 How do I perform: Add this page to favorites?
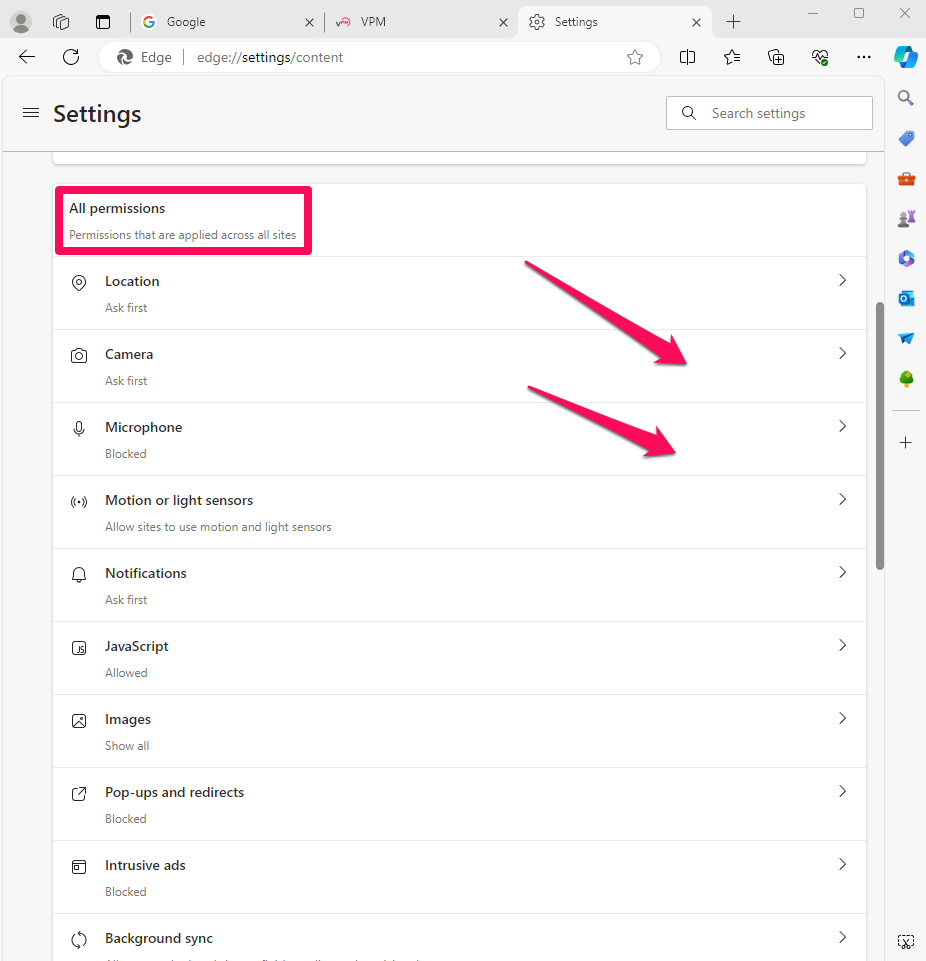coord(635,57)
